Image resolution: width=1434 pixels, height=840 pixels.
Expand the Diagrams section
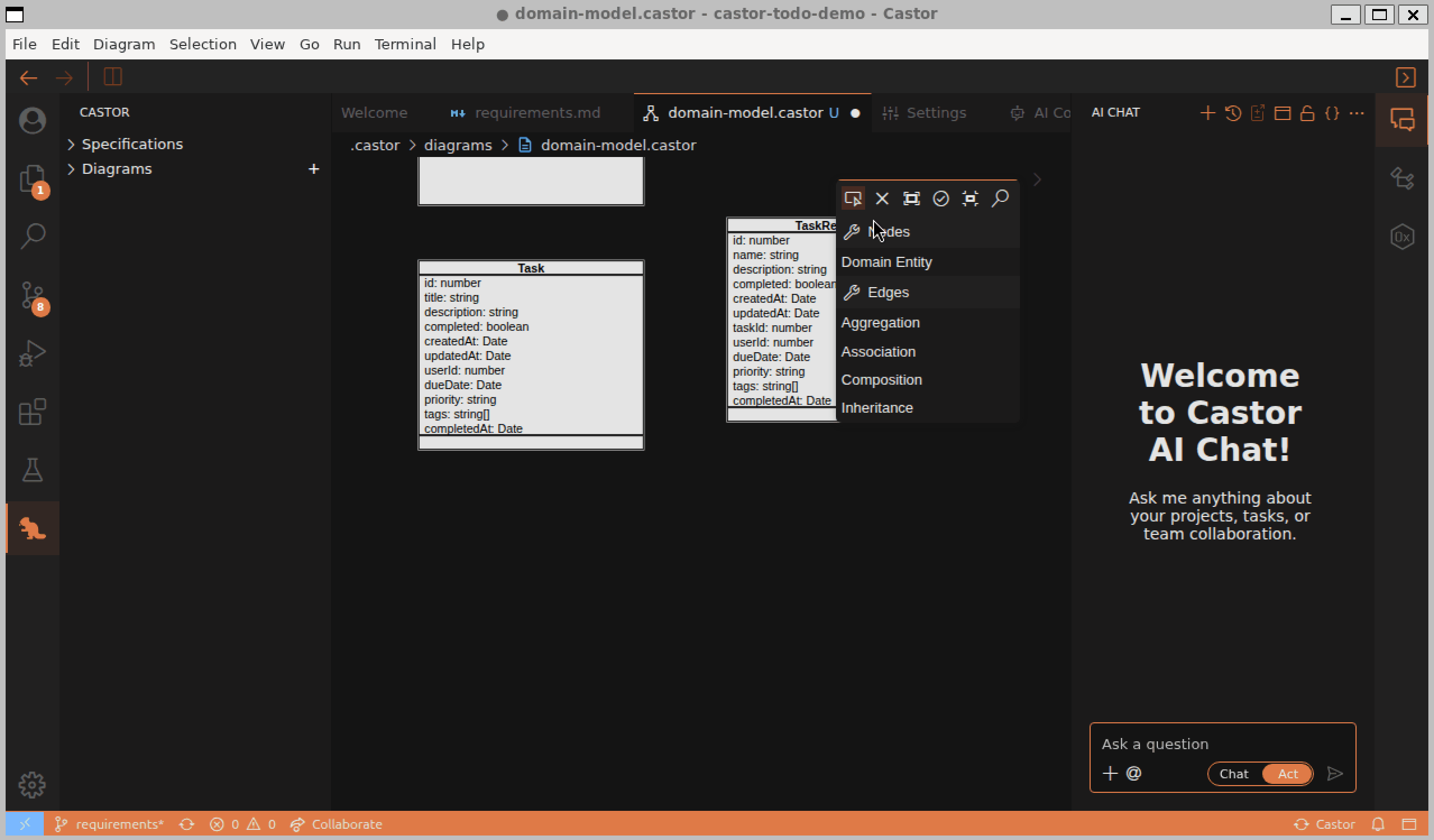point(117,168)
